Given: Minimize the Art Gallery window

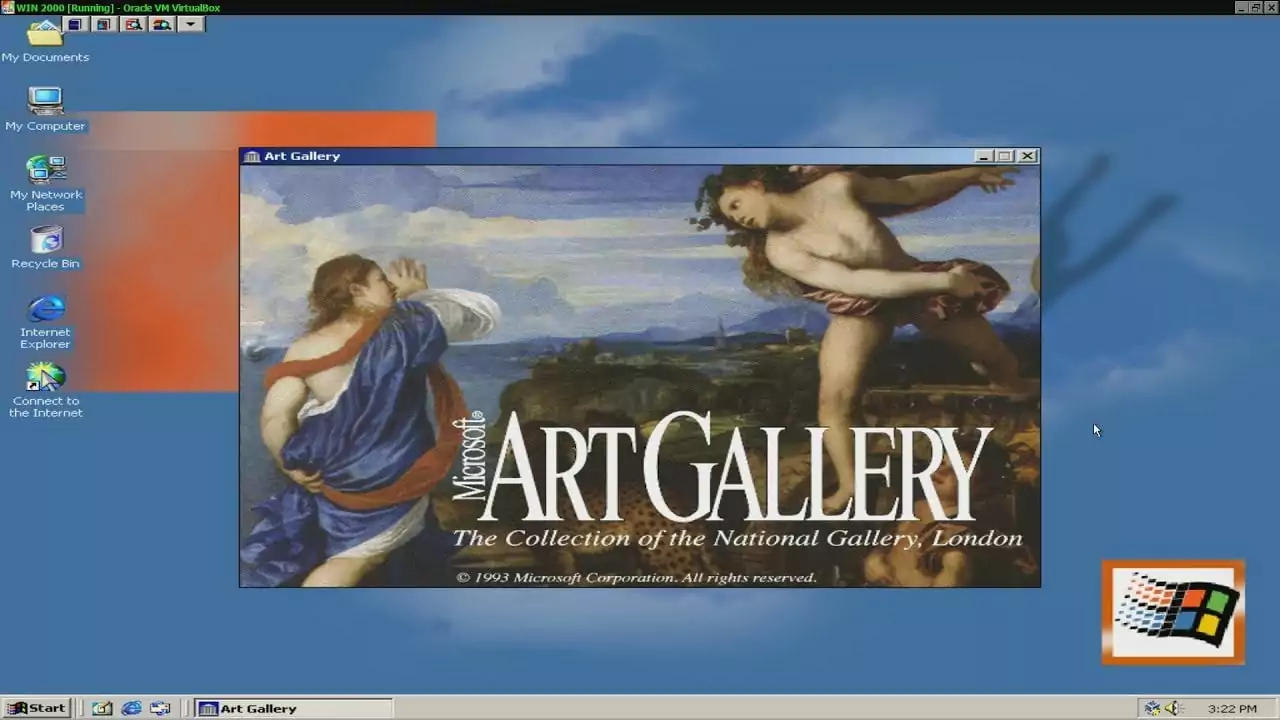Looking at the screenshot, I should pos(984,156).
